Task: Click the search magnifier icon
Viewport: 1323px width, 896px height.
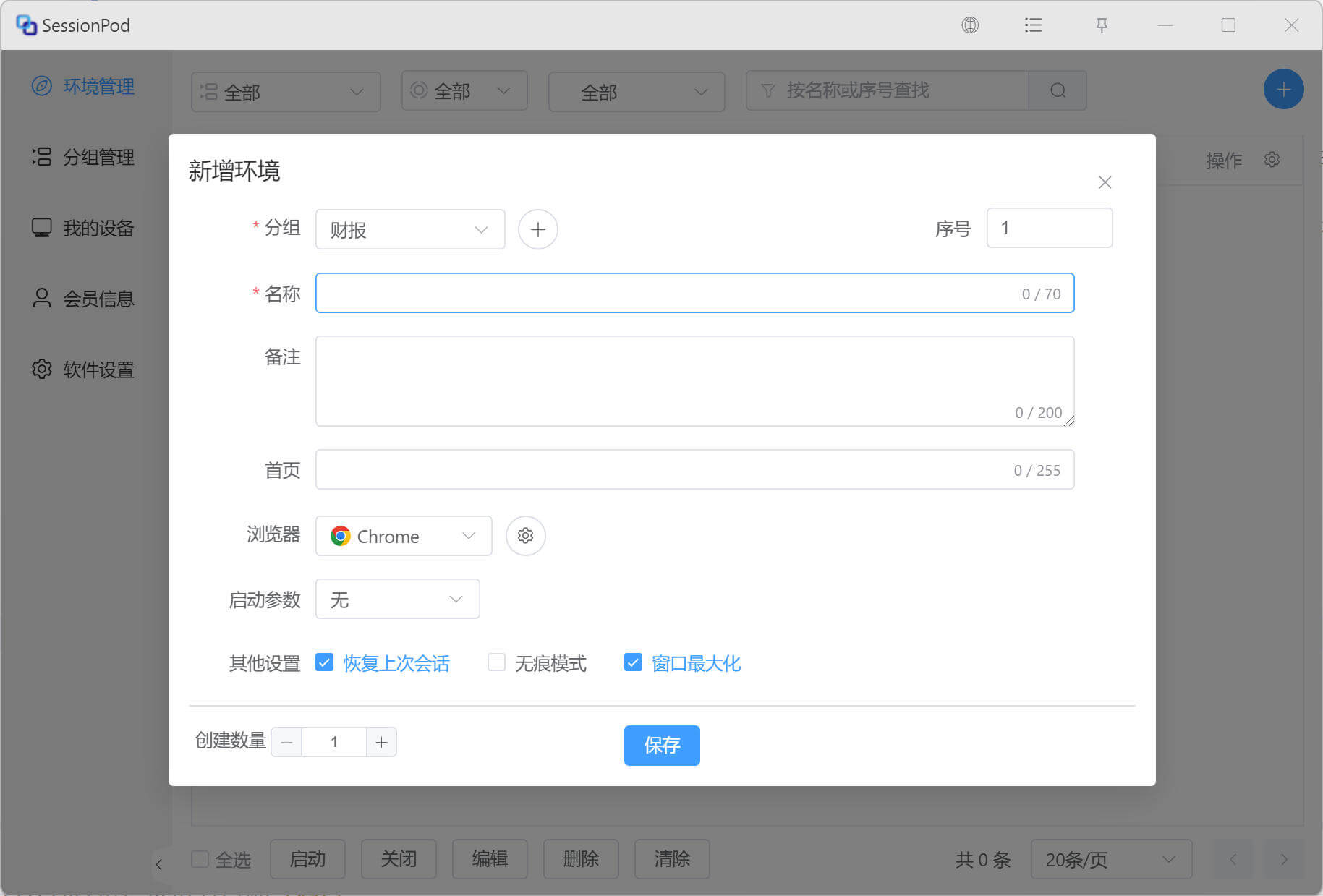Action: pos(1058,90)
